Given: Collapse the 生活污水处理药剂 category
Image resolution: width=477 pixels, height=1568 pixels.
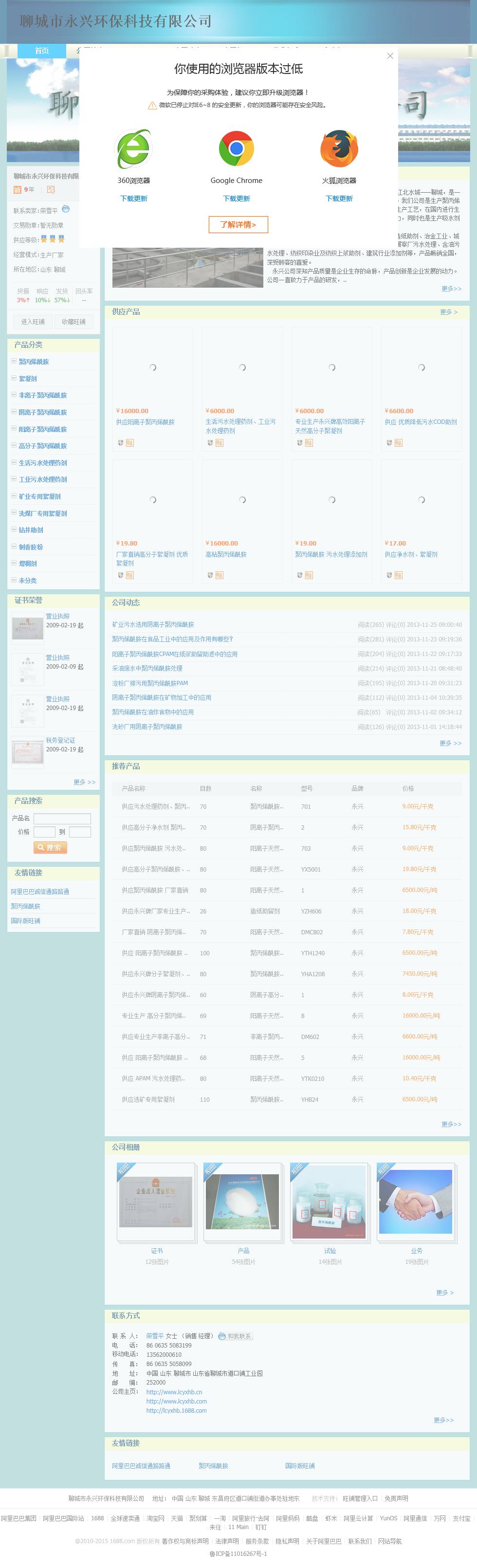Looking at the screenshot, I should (14, 463).
